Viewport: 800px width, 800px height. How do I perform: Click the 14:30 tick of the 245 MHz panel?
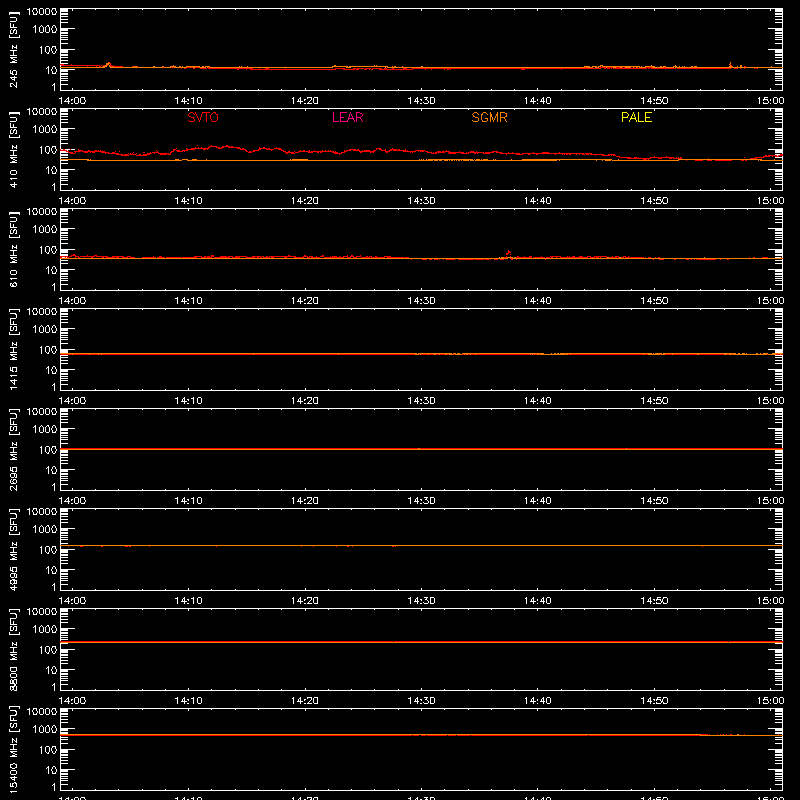coord(421,101)
